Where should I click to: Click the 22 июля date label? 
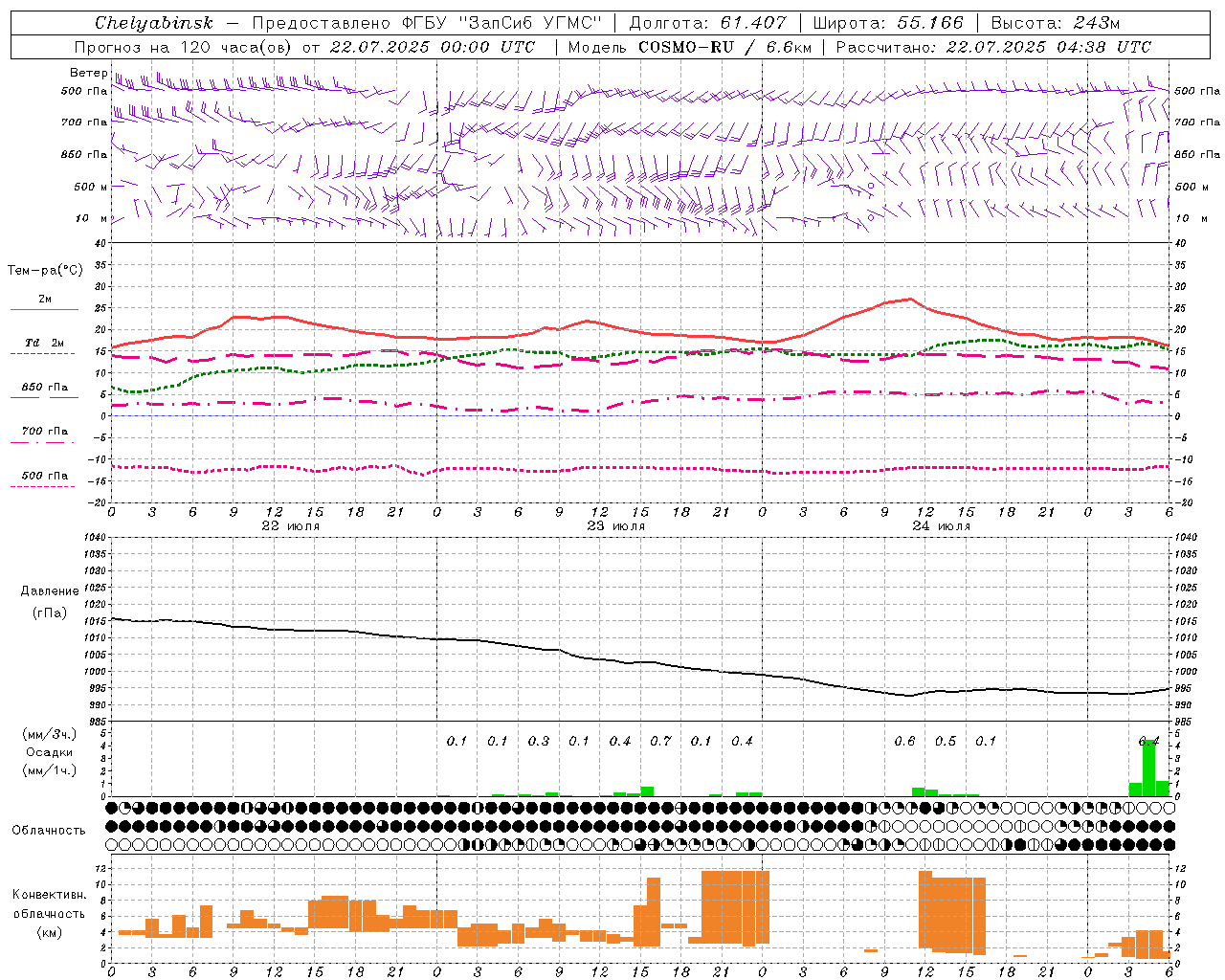[291, 526]
